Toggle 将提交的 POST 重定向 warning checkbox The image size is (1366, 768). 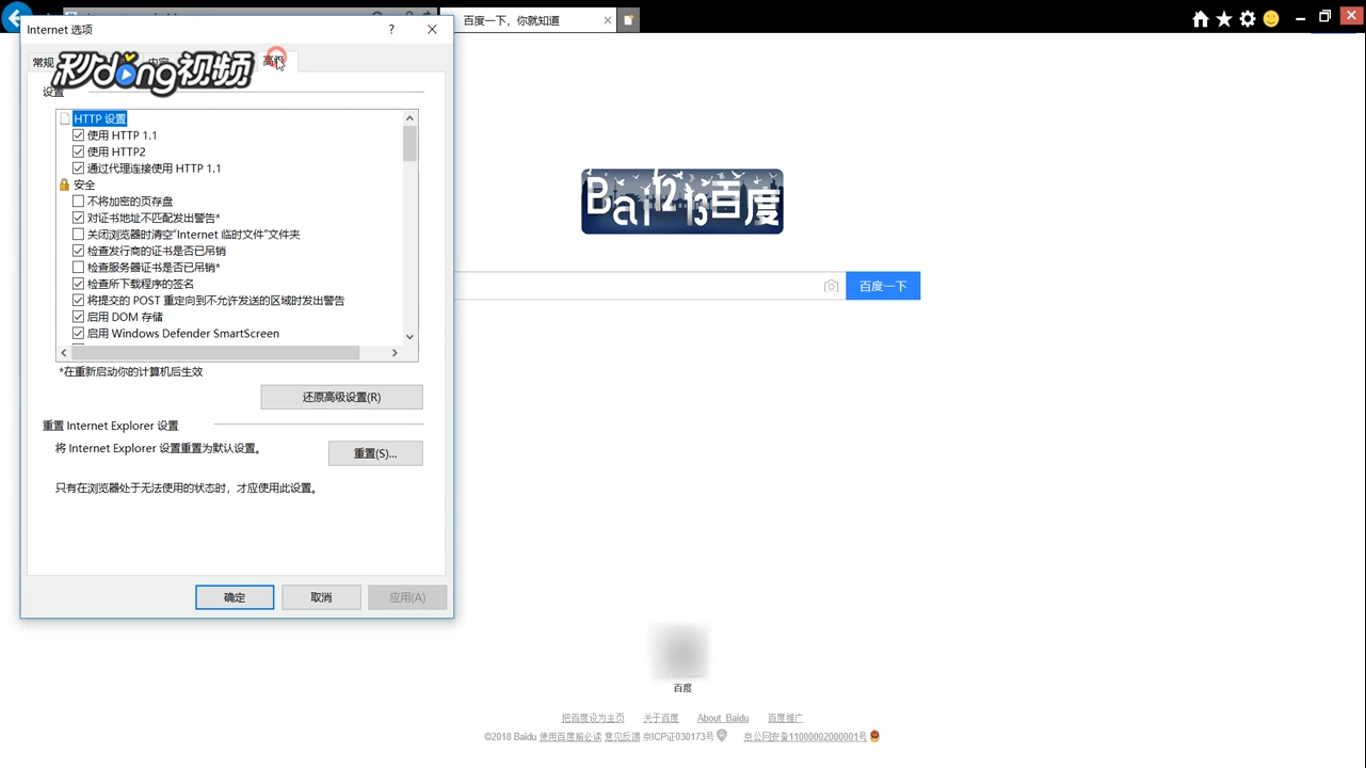pos(79,300)
